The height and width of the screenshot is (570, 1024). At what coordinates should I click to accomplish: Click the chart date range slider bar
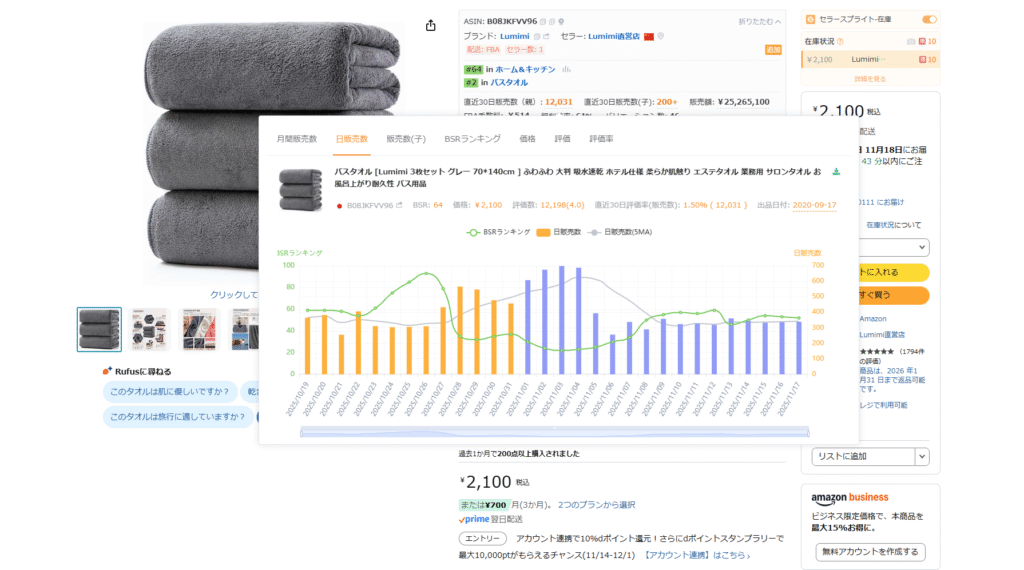(554, 432)
